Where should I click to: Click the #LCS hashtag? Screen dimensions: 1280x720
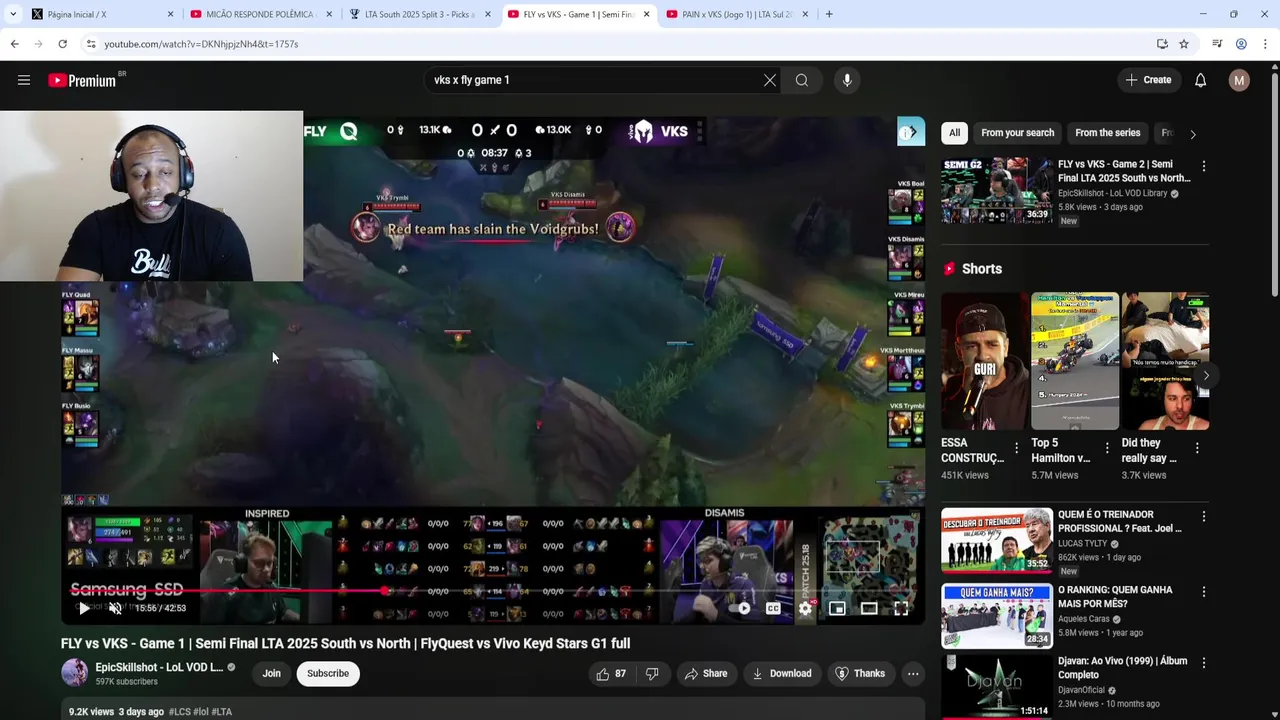point(179,712)
